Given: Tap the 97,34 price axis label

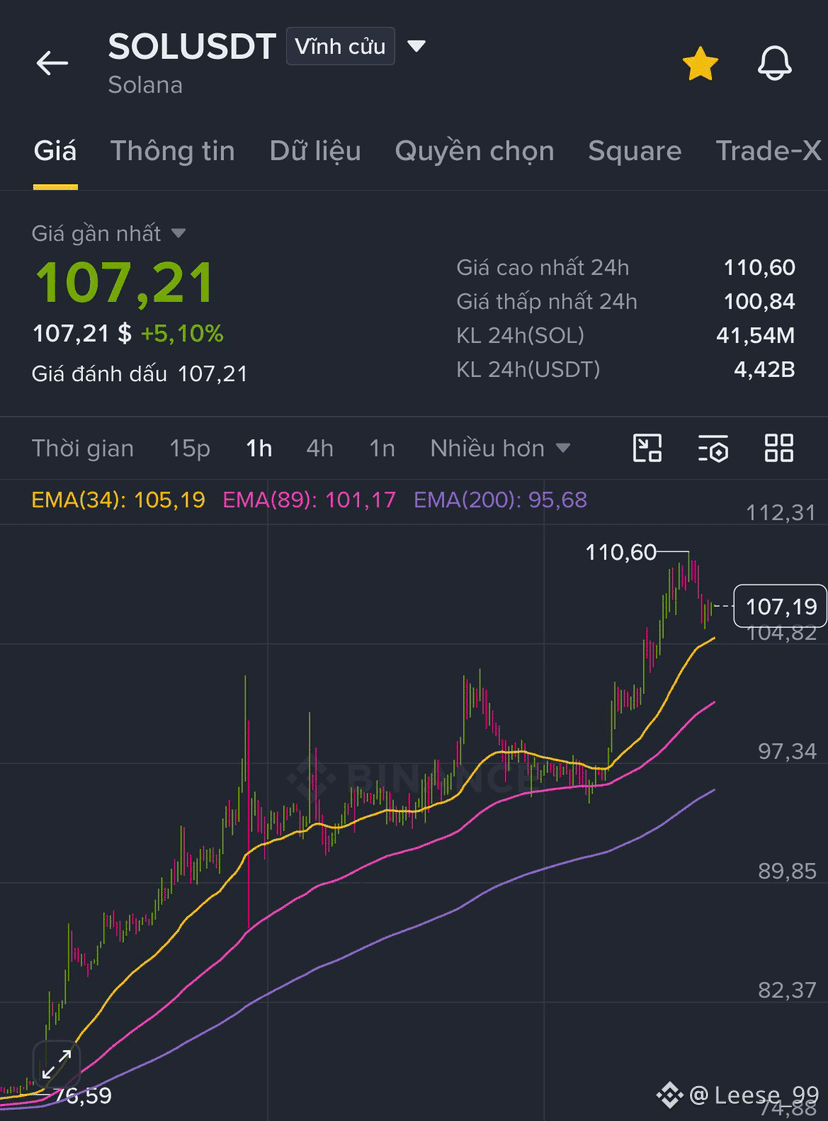Looking at the screenshot, I should pyautogui.click(x=787, y=751).
